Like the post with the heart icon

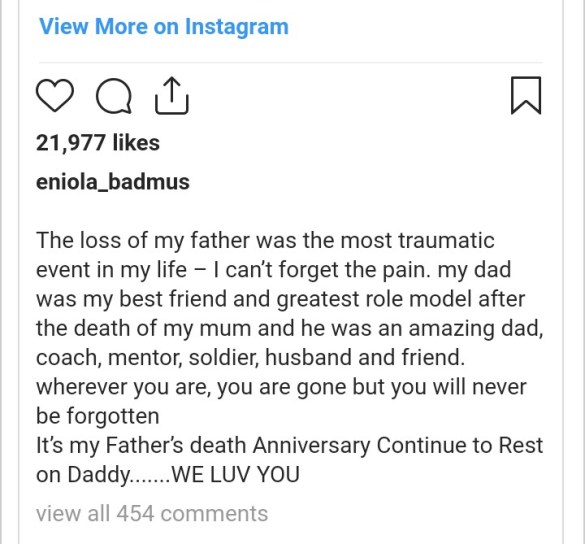(x=55, y=96)
